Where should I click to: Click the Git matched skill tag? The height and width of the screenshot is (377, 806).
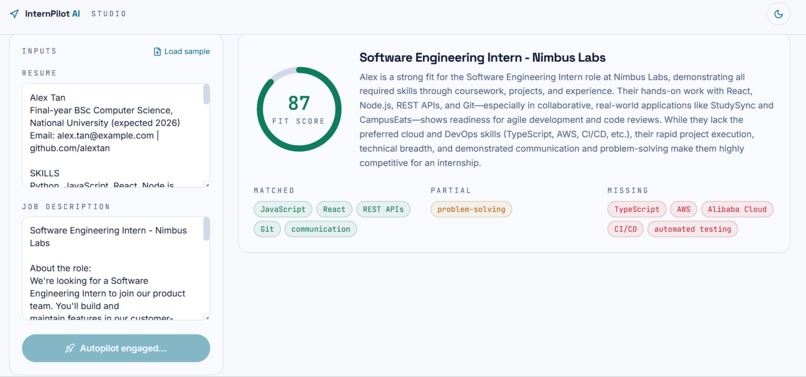(x=267, y=229)
